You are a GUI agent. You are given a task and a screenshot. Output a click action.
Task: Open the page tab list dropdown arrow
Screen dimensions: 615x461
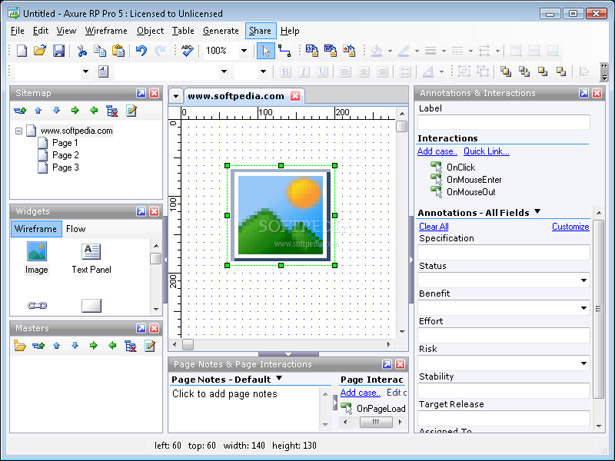(x=176, y=96)
